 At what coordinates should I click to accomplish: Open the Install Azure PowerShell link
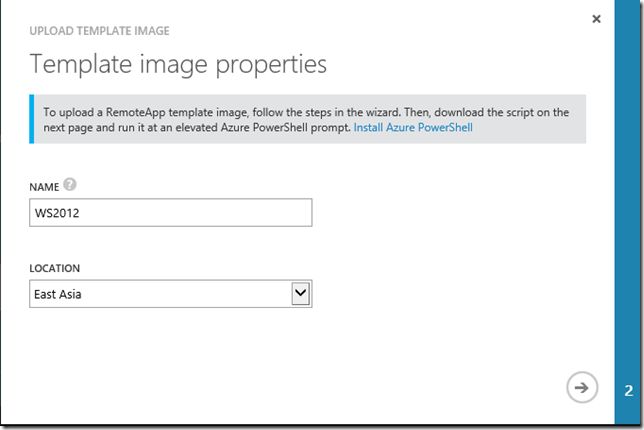click(x=413, y=127)
